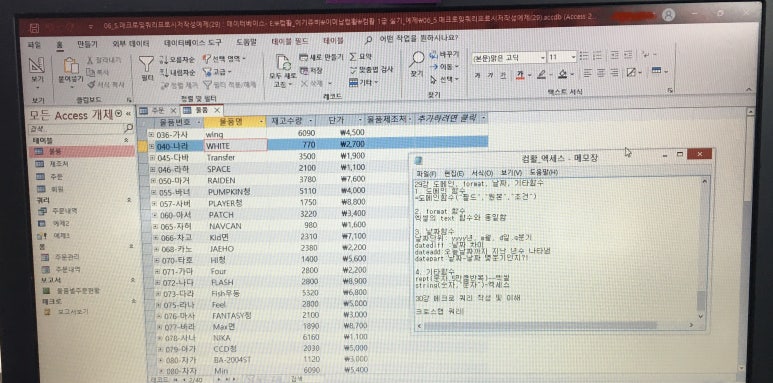Click the numbered list icon
773x383 pixels.
click(x=597, y=56)
